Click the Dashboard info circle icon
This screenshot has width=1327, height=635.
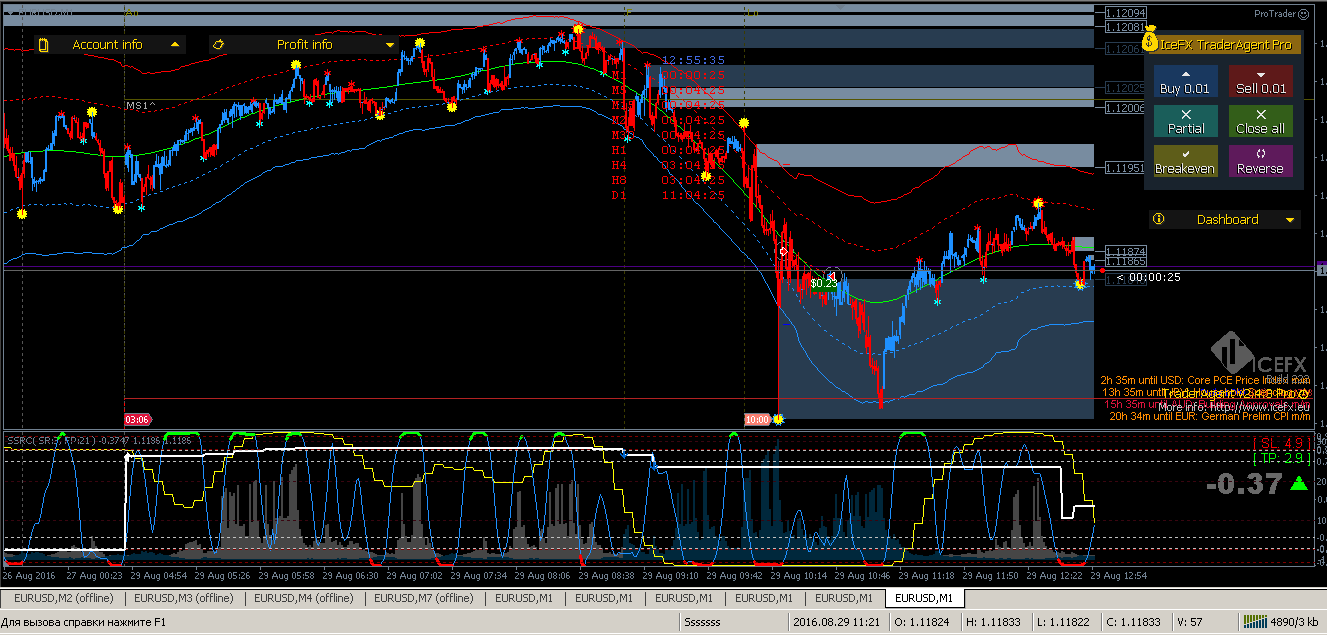[1158, 219]
